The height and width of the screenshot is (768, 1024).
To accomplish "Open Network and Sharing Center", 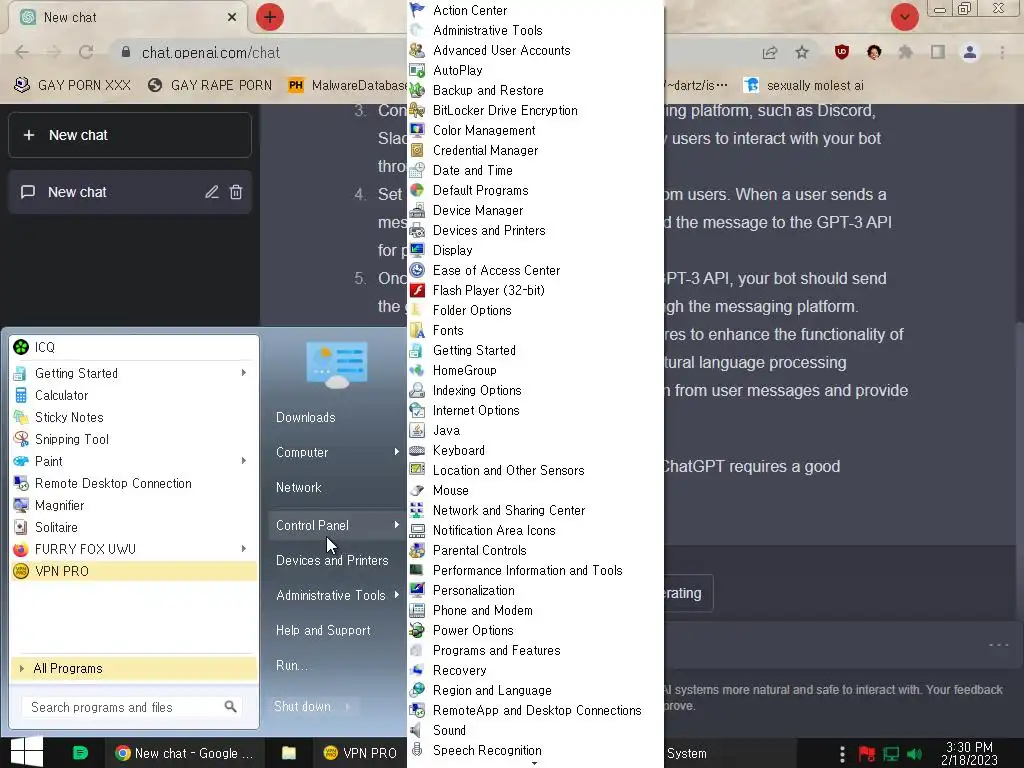I will [509, 510].
